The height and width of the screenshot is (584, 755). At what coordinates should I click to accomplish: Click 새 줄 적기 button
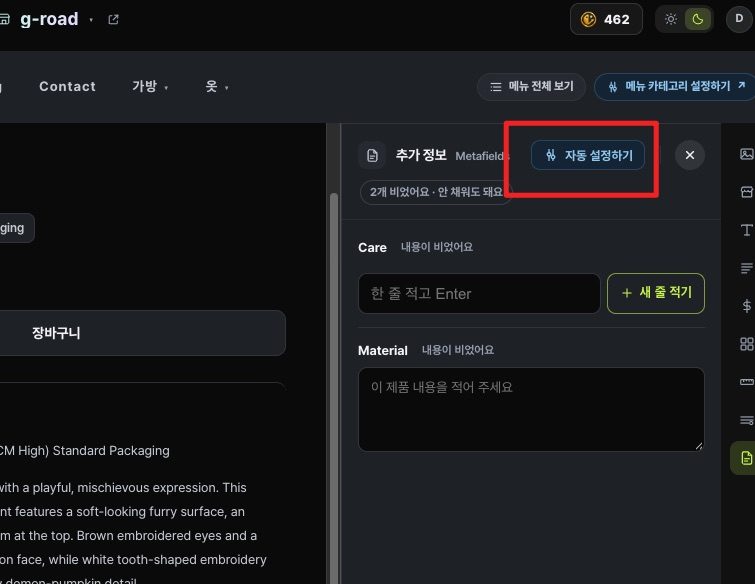point(656,293)
